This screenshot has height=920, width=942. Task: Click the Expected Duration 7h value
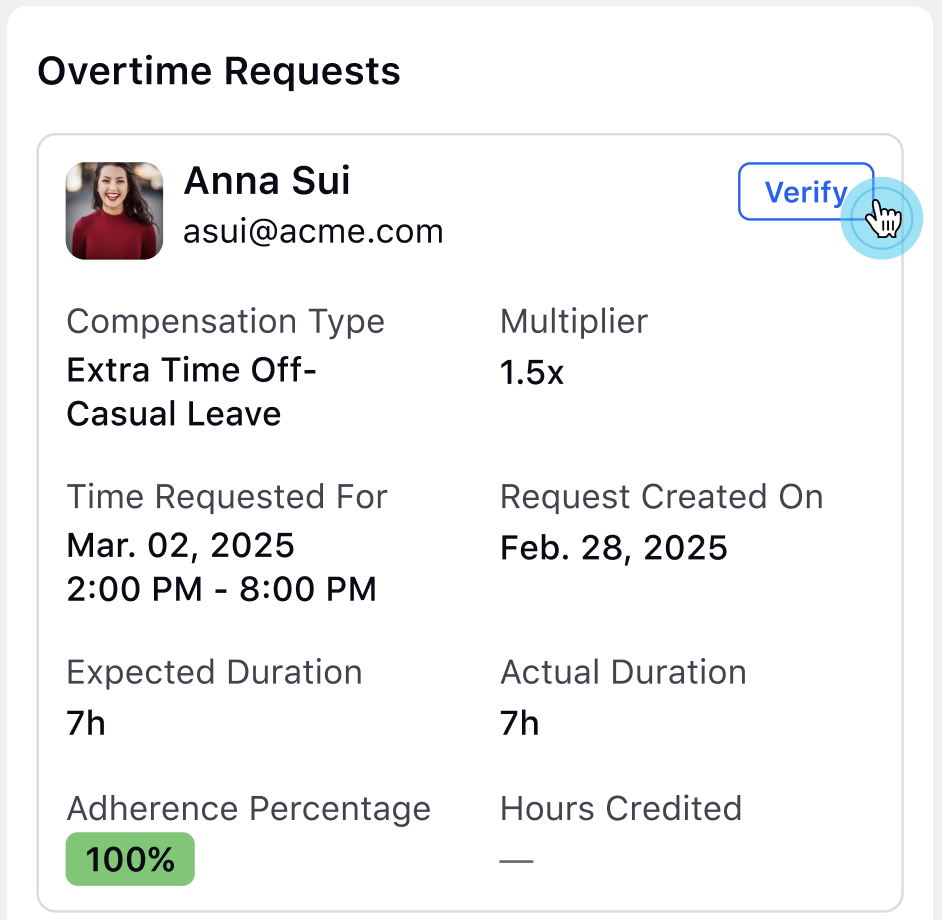pos(86,723)
